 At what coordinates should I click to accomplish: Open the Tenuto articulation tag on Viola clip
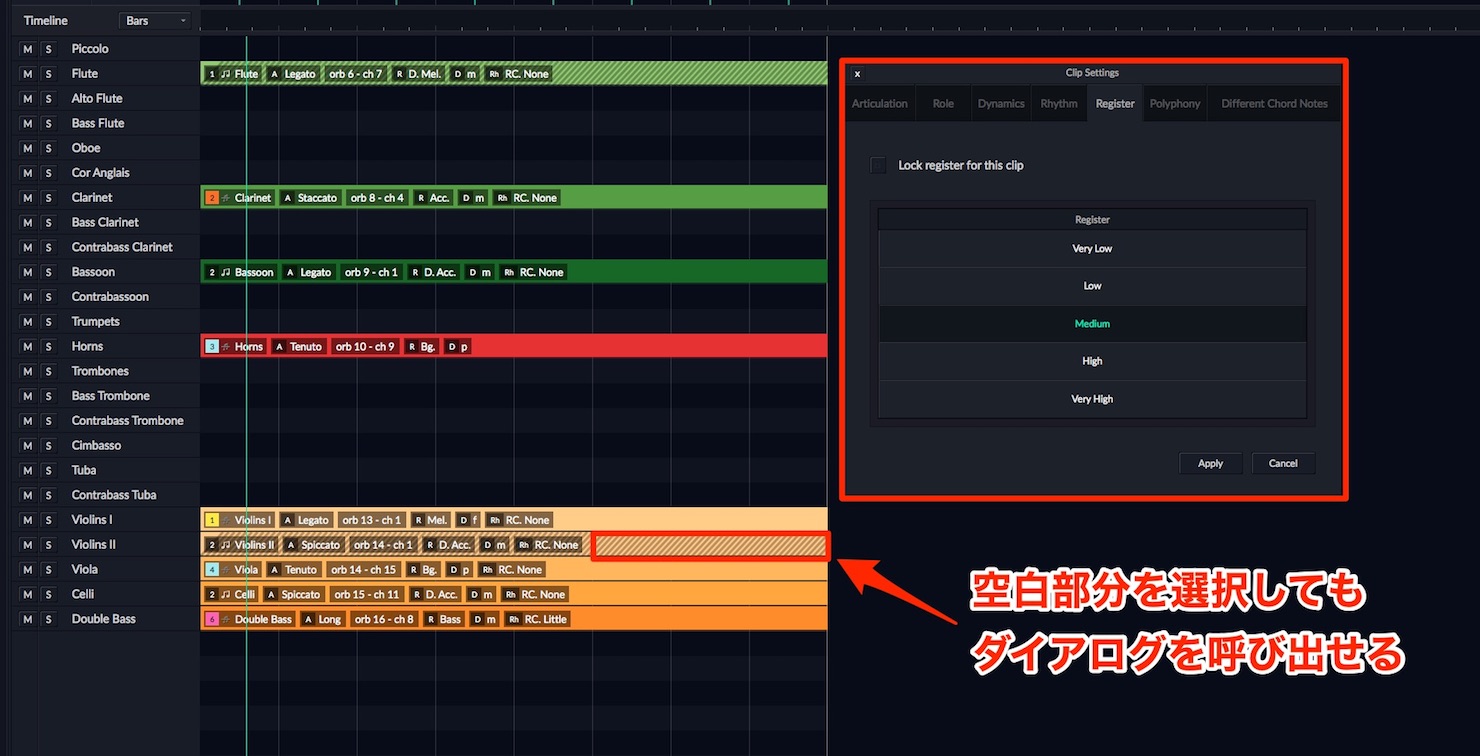pyautogui.click(x=294, y=570)
